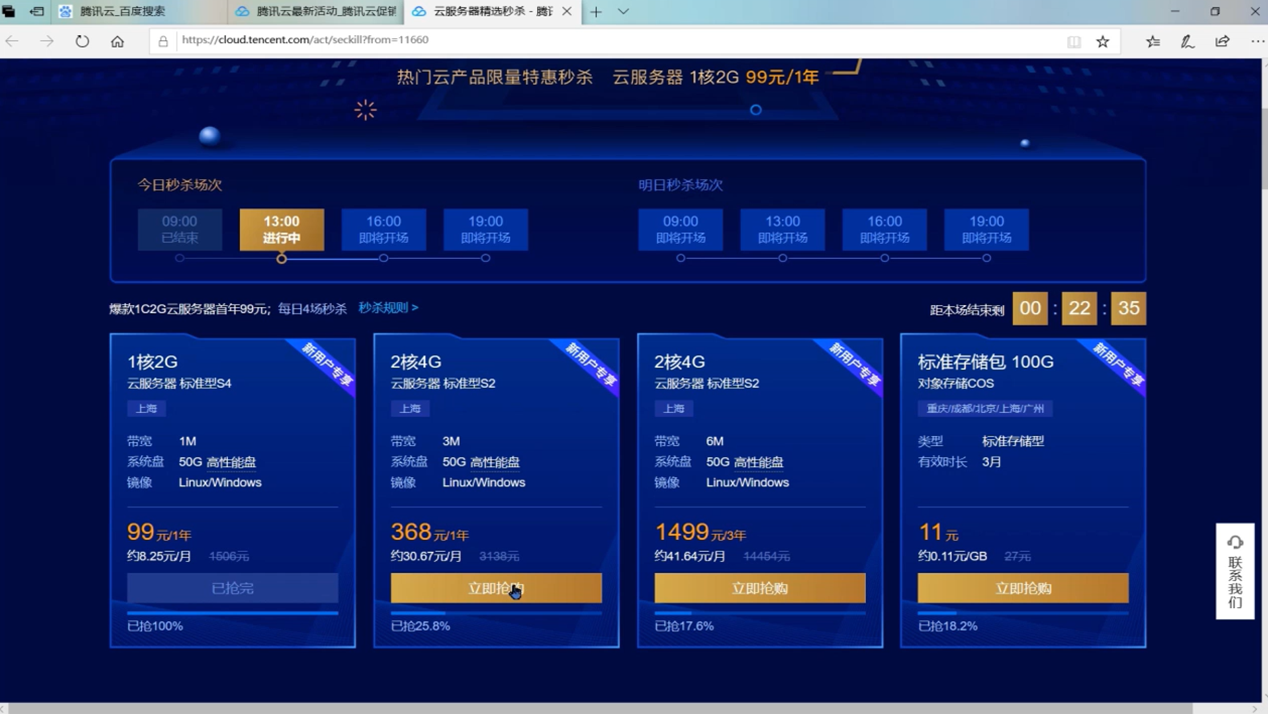Select today's 13:00 进行中 session
This screenshot has height=714, width=1268.
click(282, 229)
